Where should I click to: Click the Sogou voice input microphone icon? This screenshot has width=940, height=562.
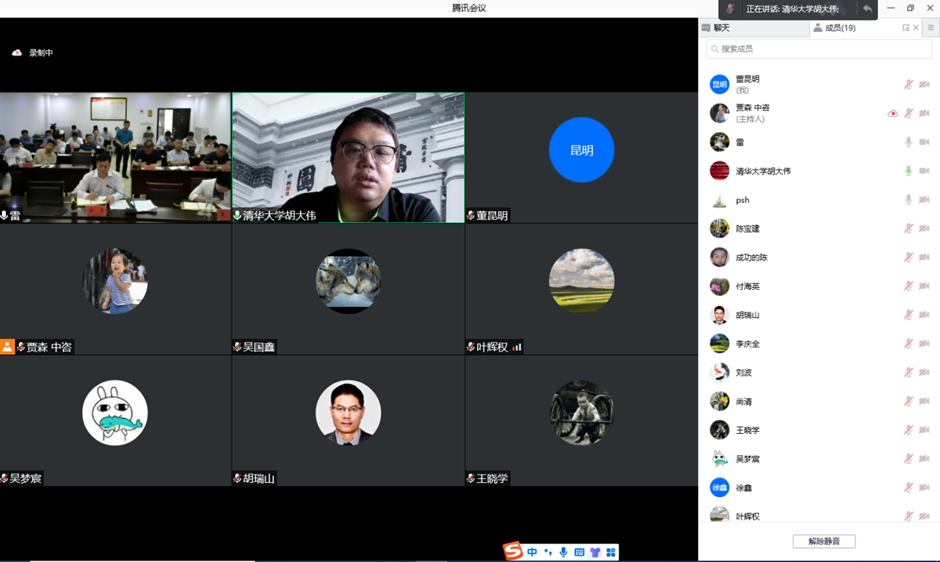(x=563, y=552)
